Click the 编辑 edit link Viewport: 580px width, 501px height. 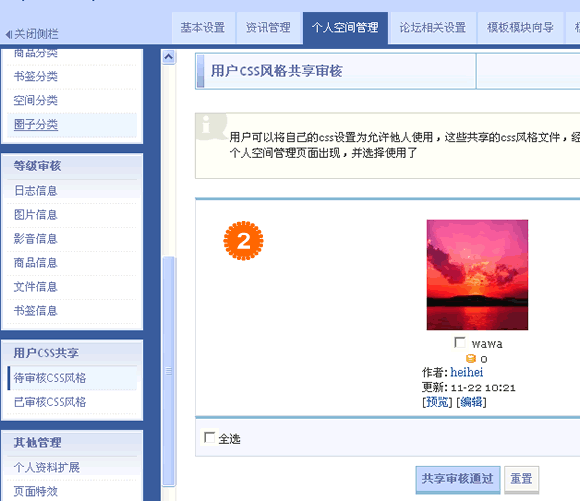point(471,402)
